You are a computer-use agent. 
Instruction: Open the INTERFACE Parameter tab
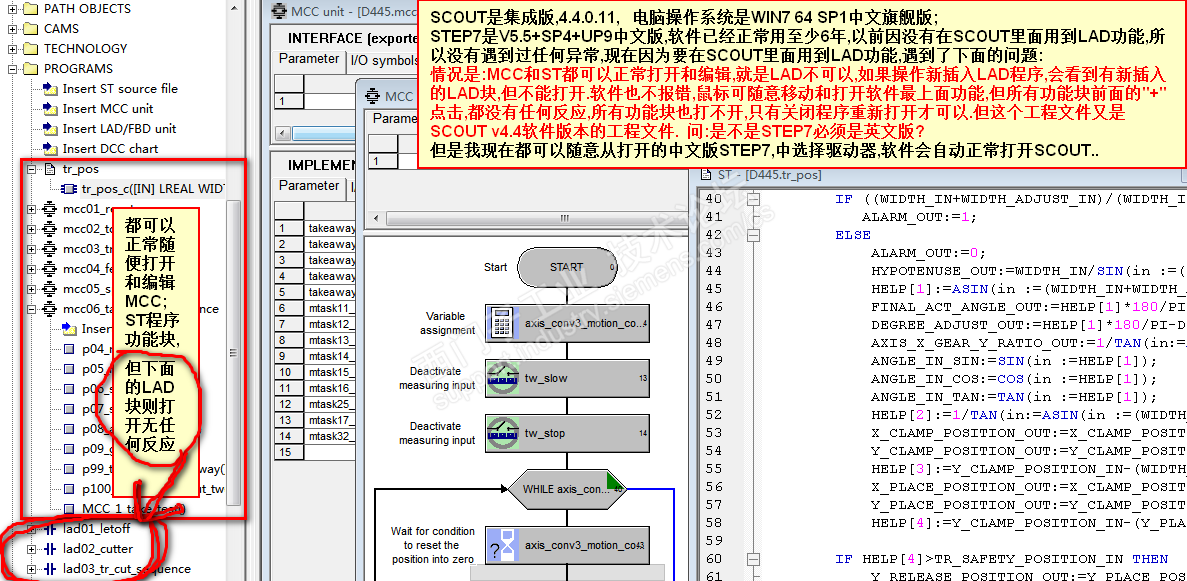click(309, 59)
